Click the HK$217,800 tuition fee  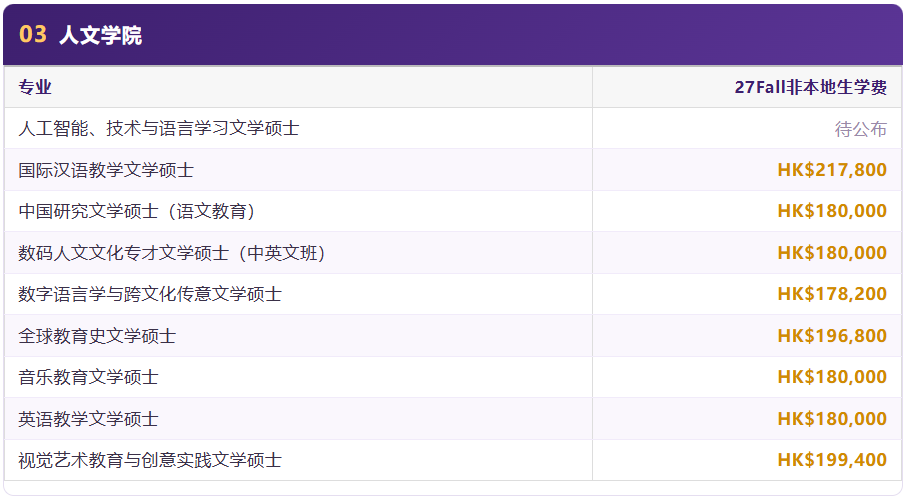pyautogui.click(x=832, y=170)
